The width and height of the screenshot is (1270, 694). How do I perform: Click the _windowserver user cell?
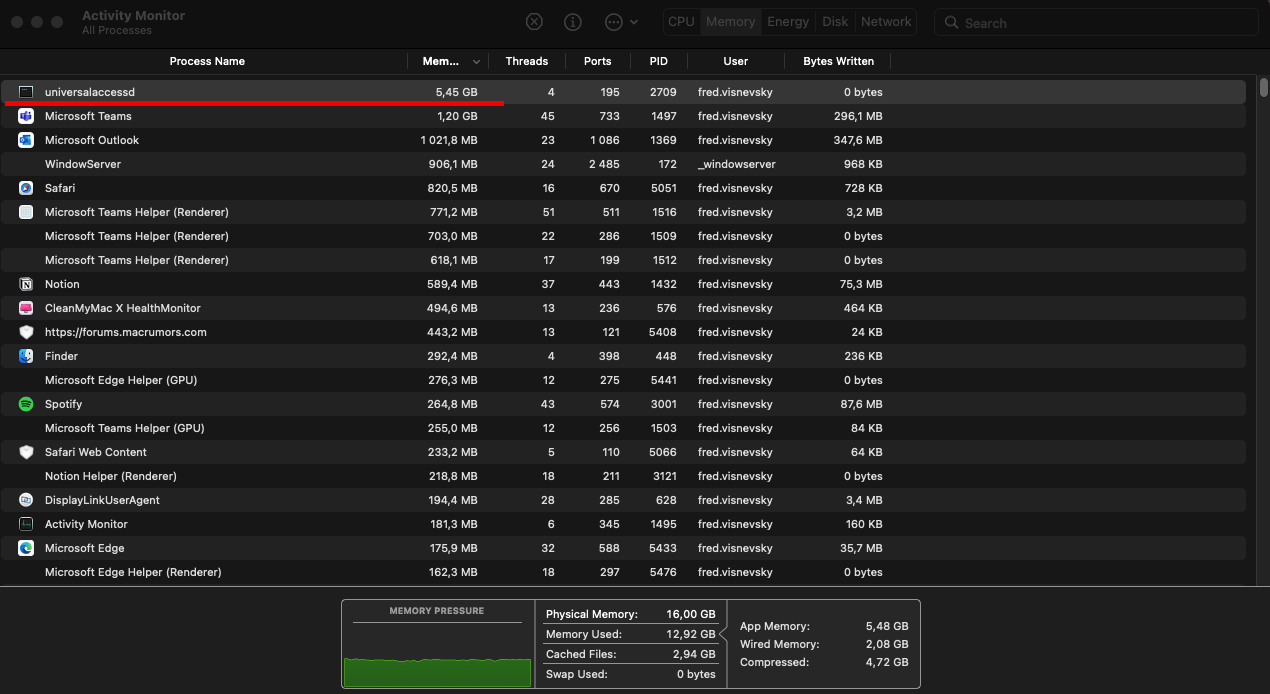[x=737, y=164]
